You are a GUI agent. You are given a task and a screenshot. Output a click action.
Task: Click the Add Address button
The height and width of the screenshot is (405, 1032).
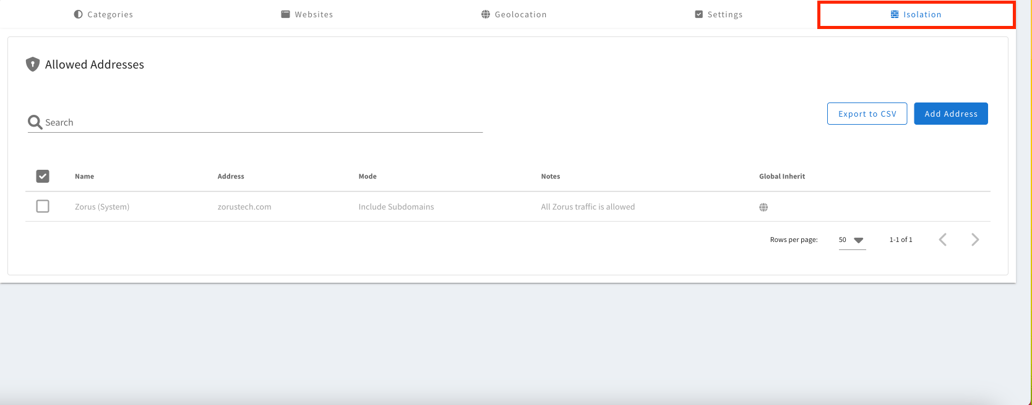[950, 114]
